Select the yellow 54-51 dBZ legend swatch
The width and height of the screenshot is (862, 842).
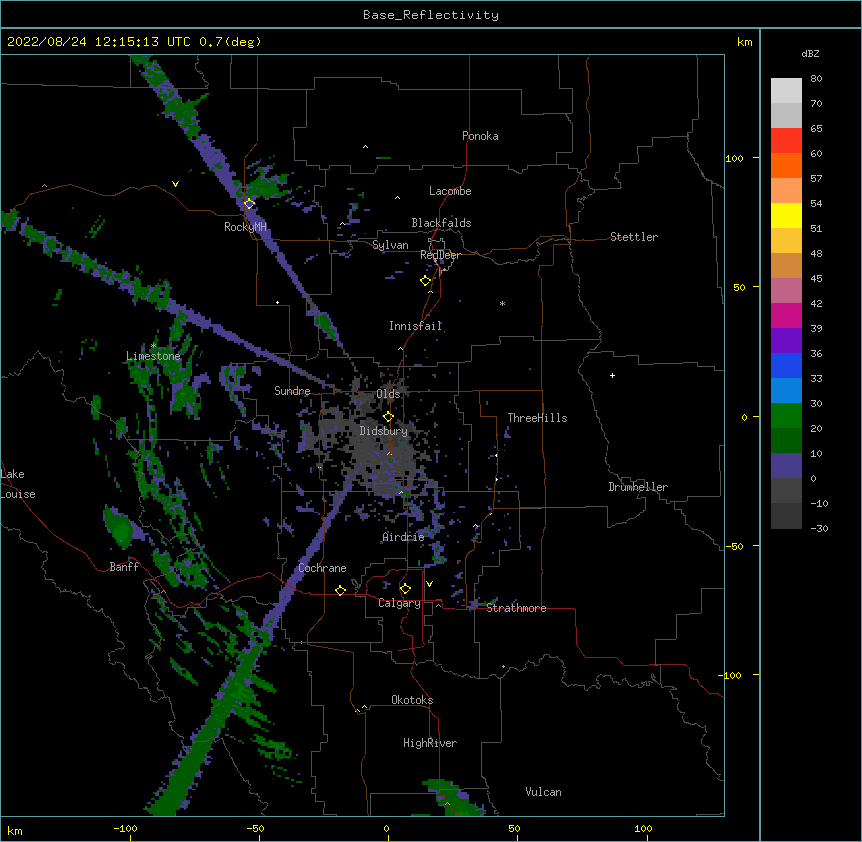click(x=786, y=216)
